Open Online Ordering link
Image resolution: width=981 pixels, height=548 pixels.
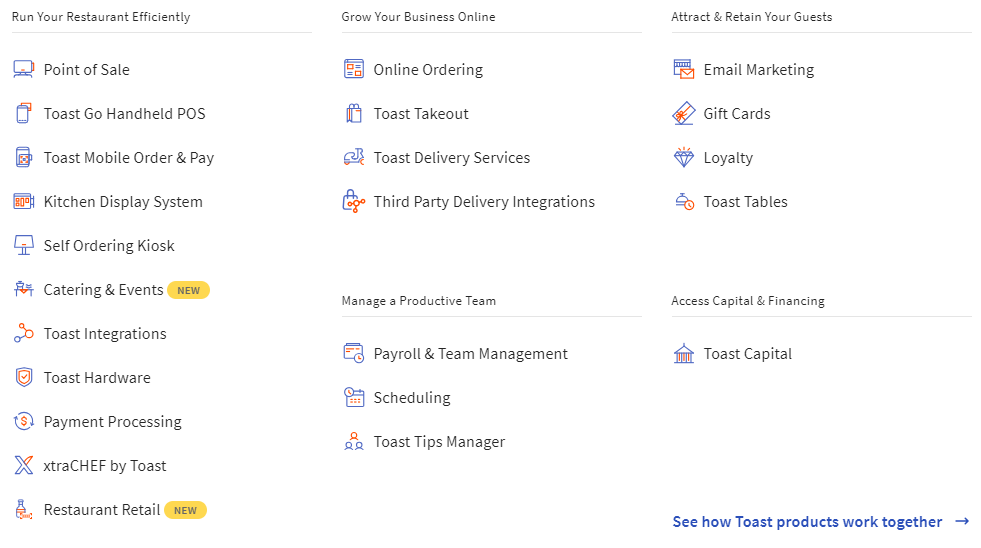click(428, 69)
